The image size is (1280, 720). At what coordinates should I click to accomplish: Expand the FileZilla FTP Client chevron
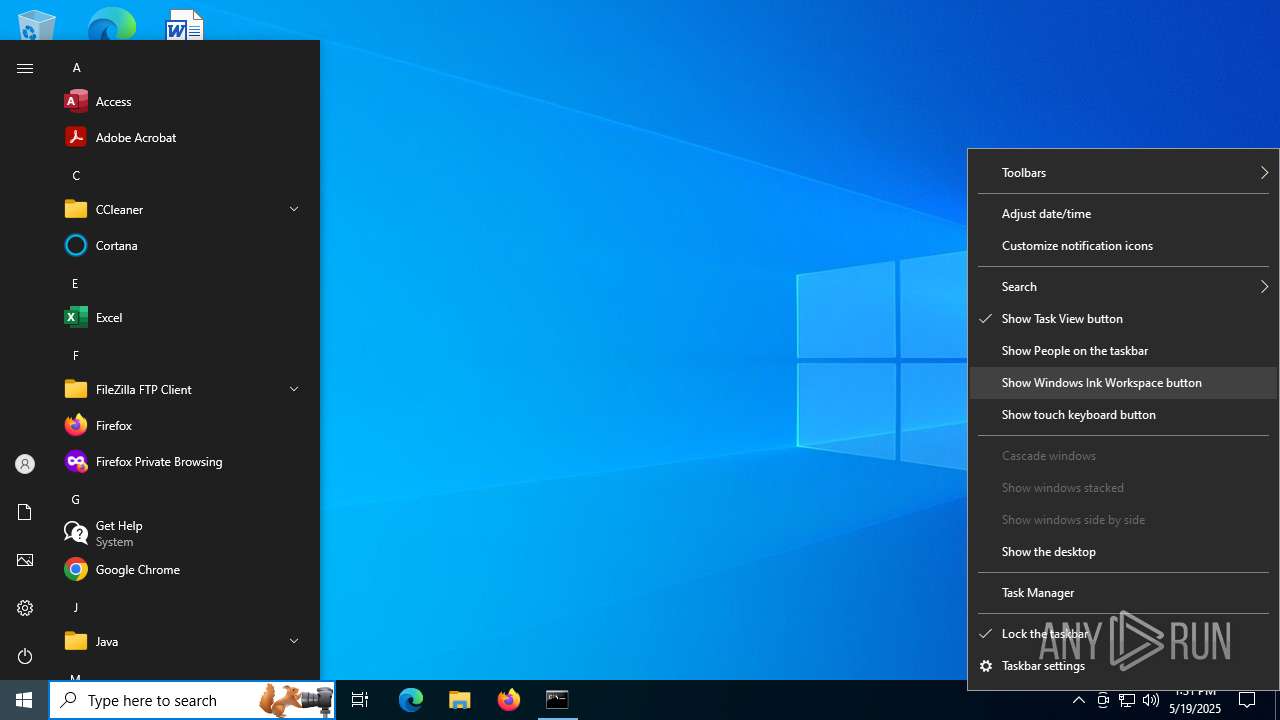click(294, 389)
